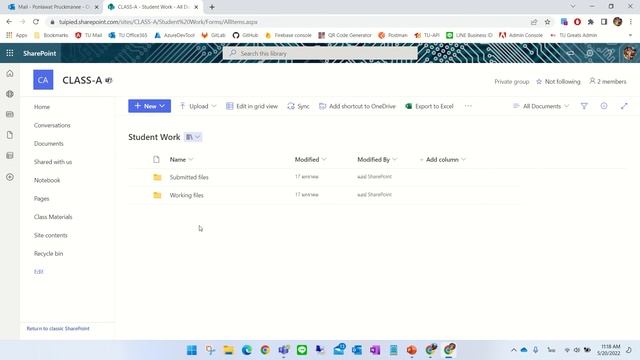The image size is (640, 360).
Task: Reload the page in the browser
Action: (x=36, y=22)
